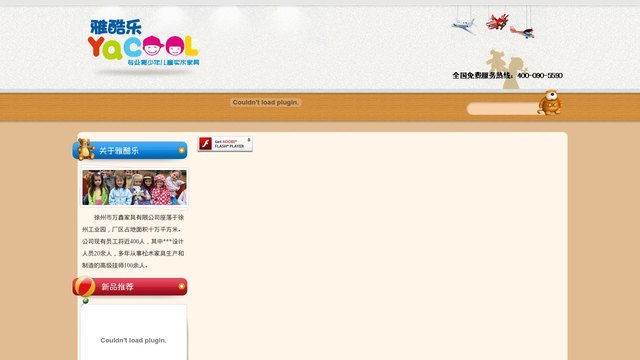Viewport: 640px width, 360px height.
Task: Click the green pushpin on product card
Action: [85, 301]
